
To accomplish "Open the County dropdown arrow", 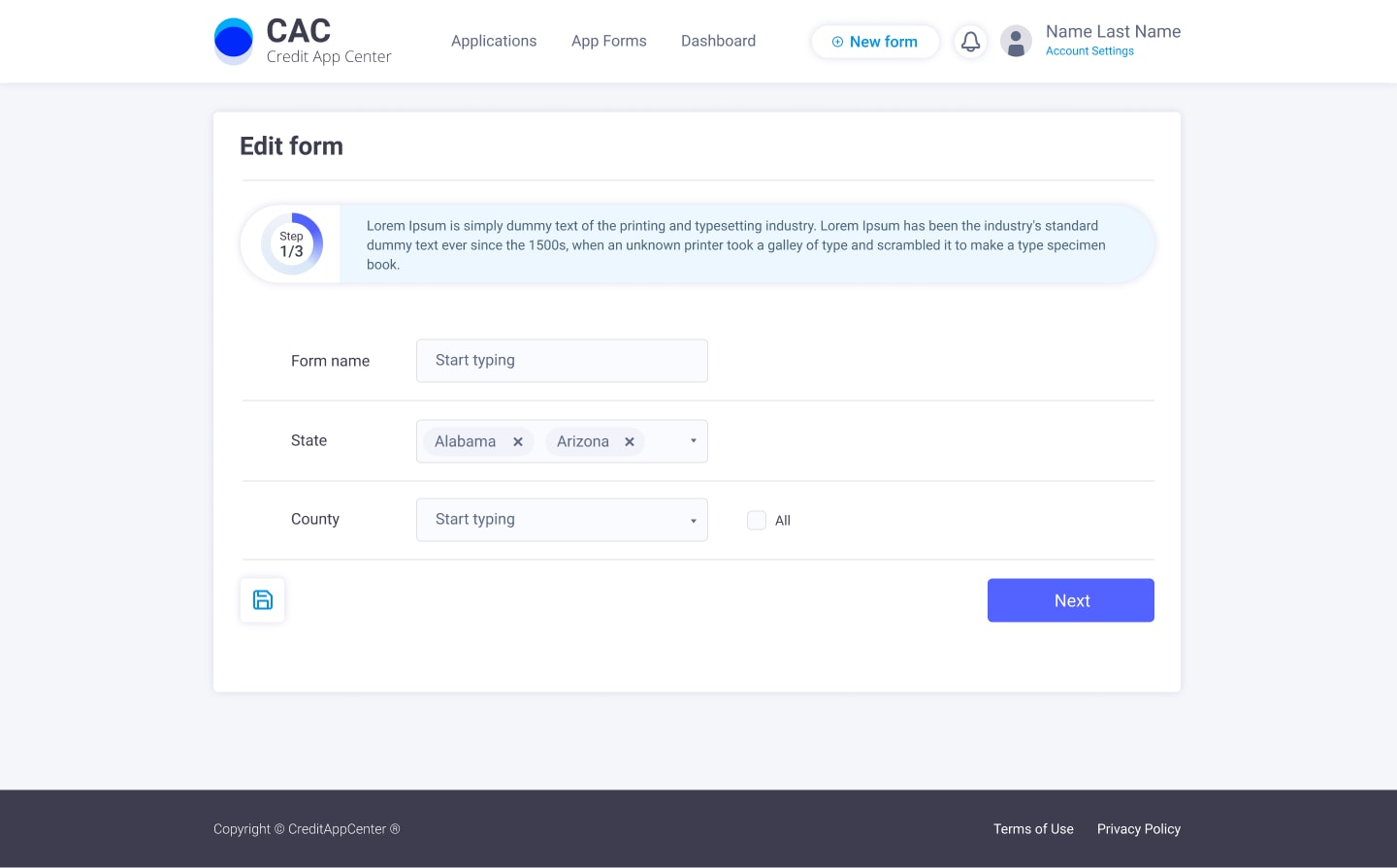I will pos(694,521).
